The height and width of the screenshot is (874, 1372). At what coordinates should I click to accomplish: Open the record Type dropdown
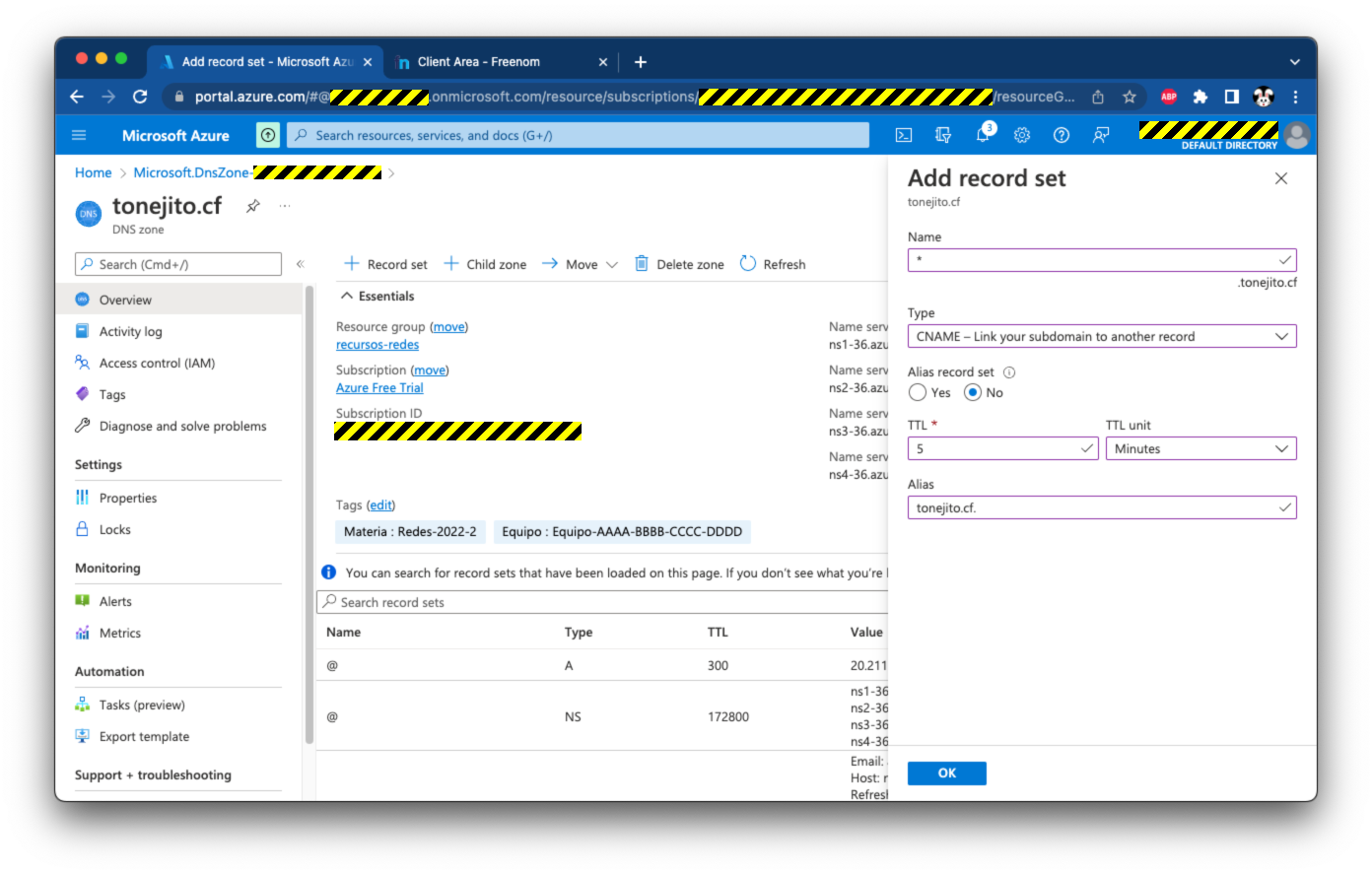(x=1101, y=337)
